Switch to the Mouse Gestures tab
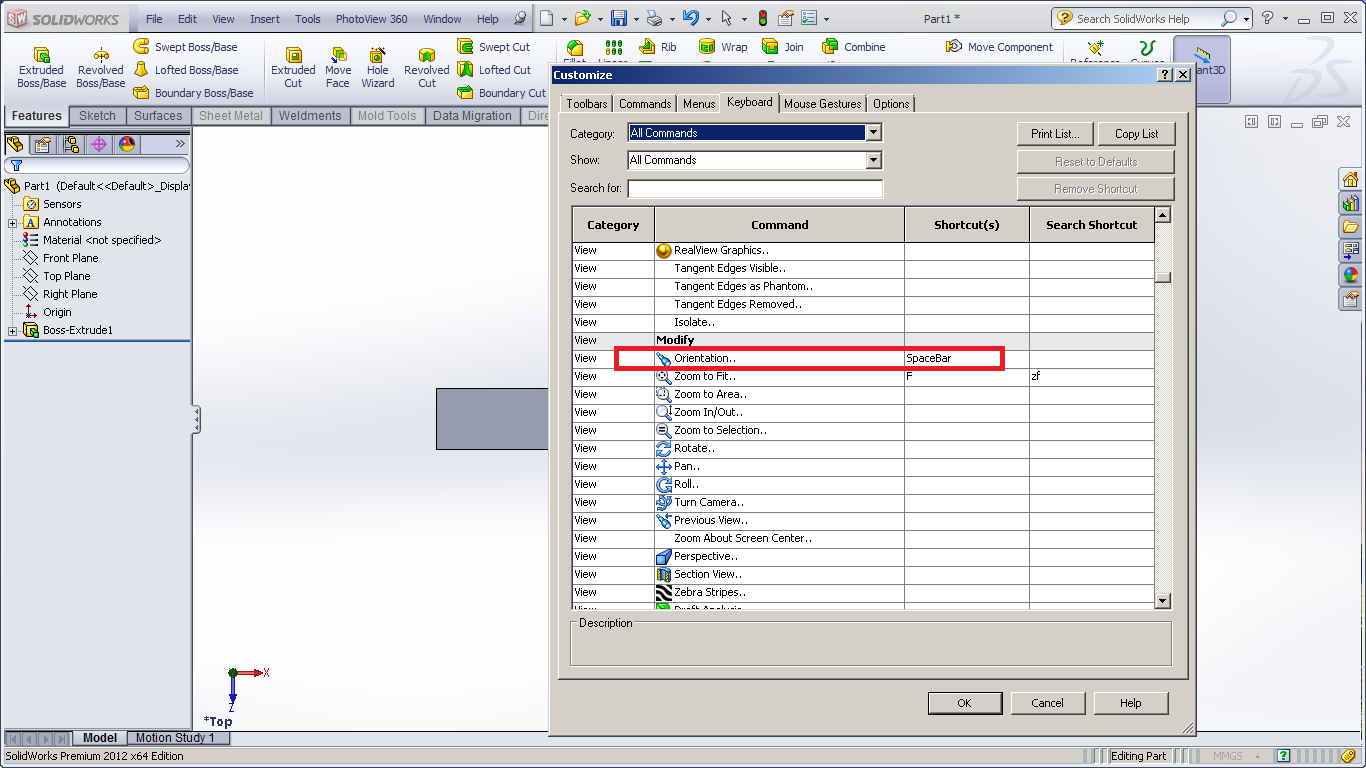The image size is (1366, 768). click(822, 104)
